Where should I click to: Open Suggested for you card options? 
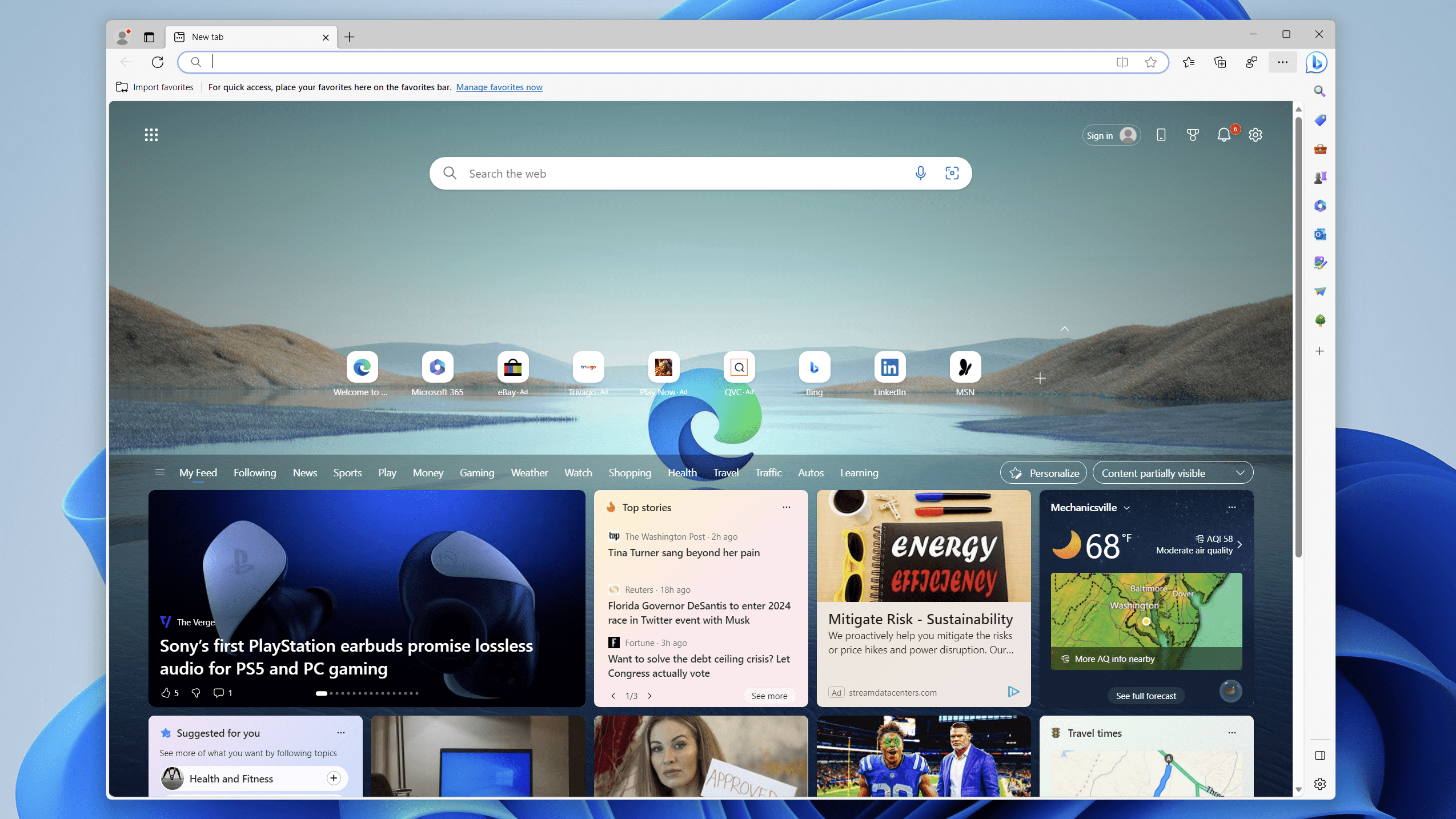(340, 732)
